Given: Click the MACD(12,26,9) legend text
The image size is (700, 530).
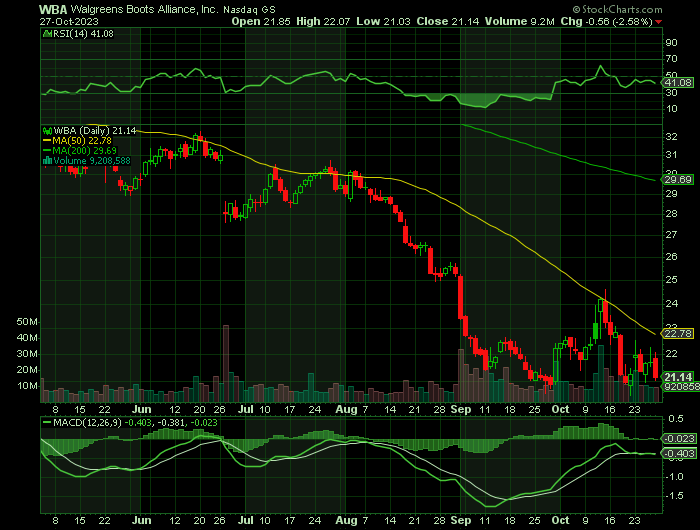Looking at the screenshot, I should (x=87, y=422).
